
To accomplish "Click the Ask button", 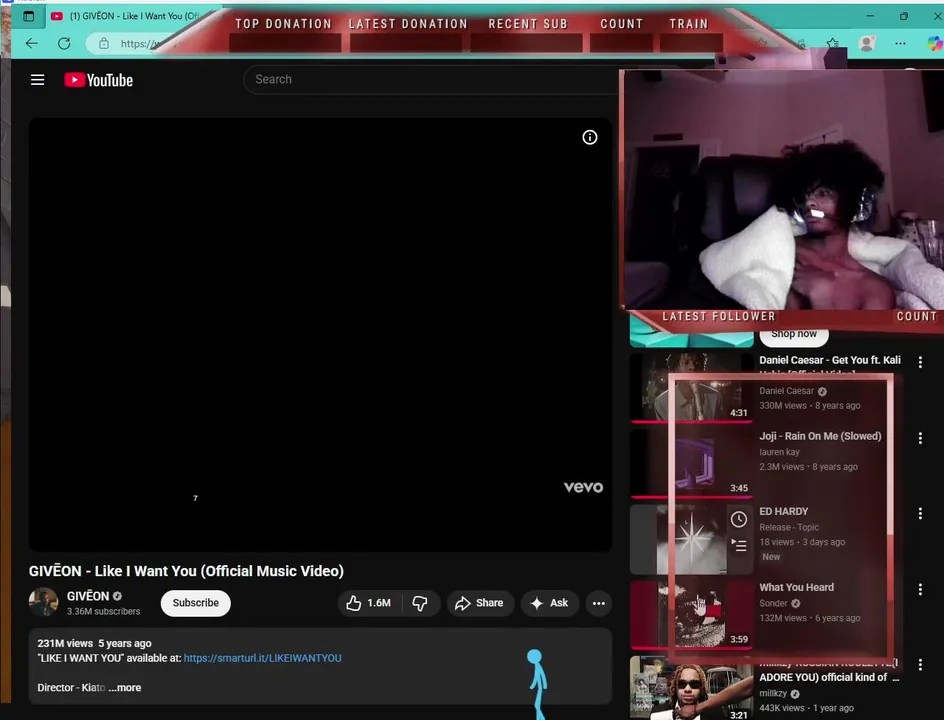I will [549, 603].
